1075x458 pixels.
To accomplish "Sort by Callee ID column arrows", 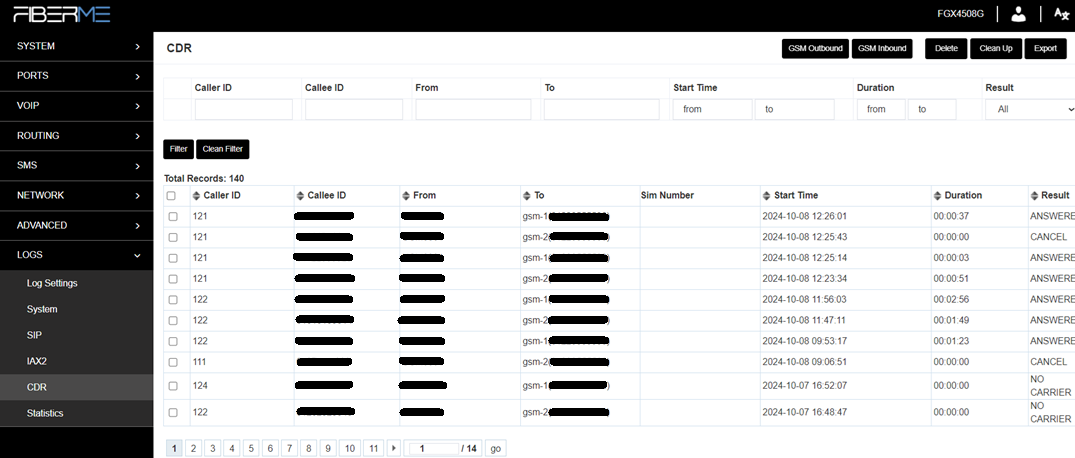I will 300,196.
